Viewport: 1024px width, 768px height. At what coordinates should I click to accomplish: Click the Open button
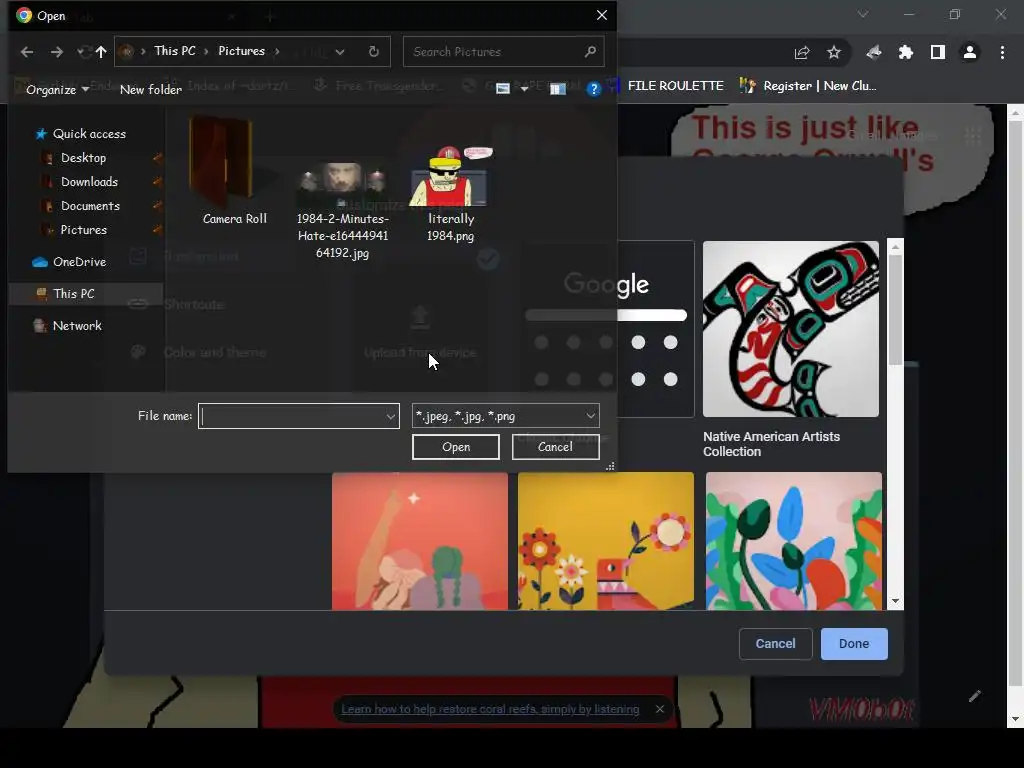click(x=456, y=447)
